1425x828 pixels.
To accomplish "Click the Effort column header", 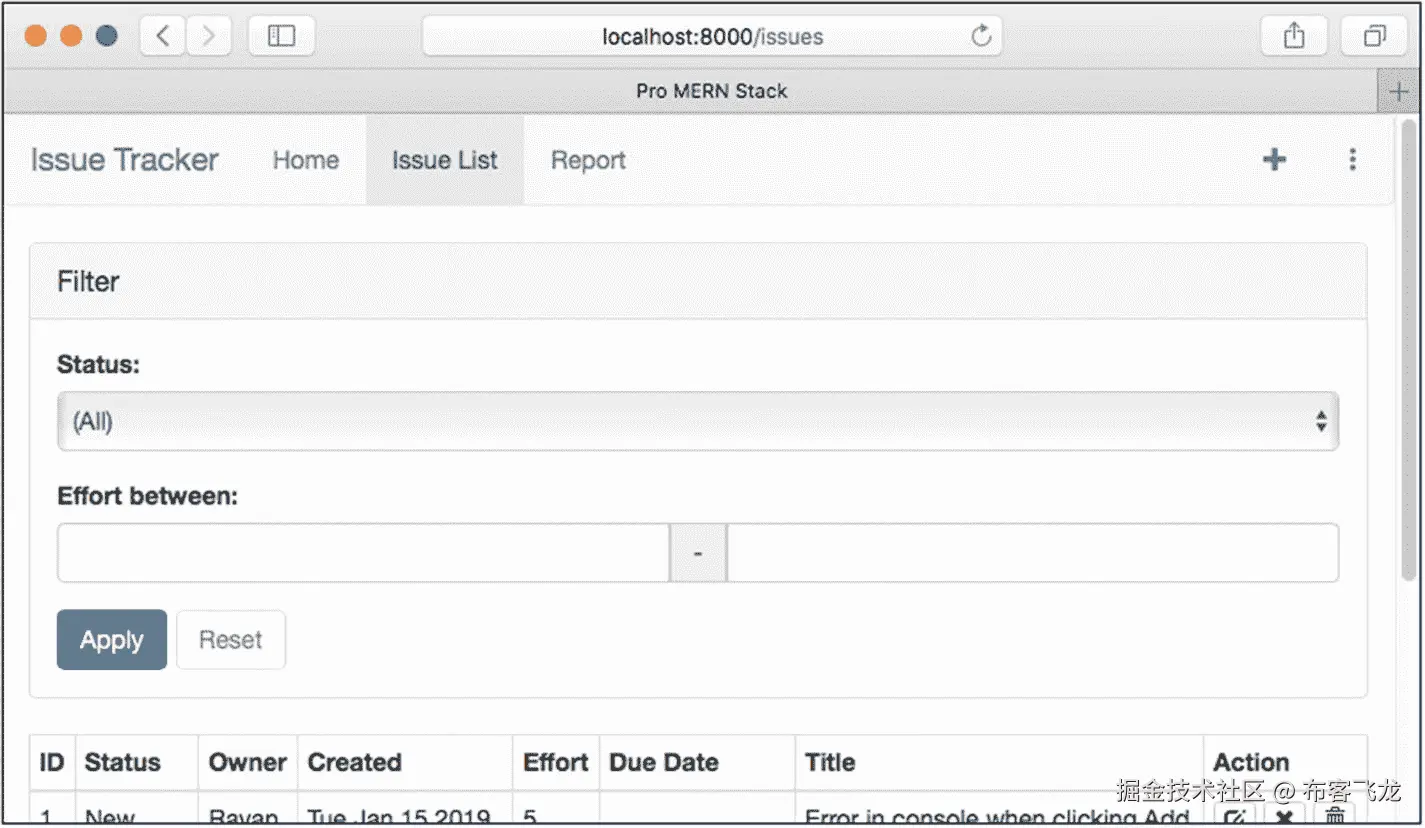I will (556, 762).
